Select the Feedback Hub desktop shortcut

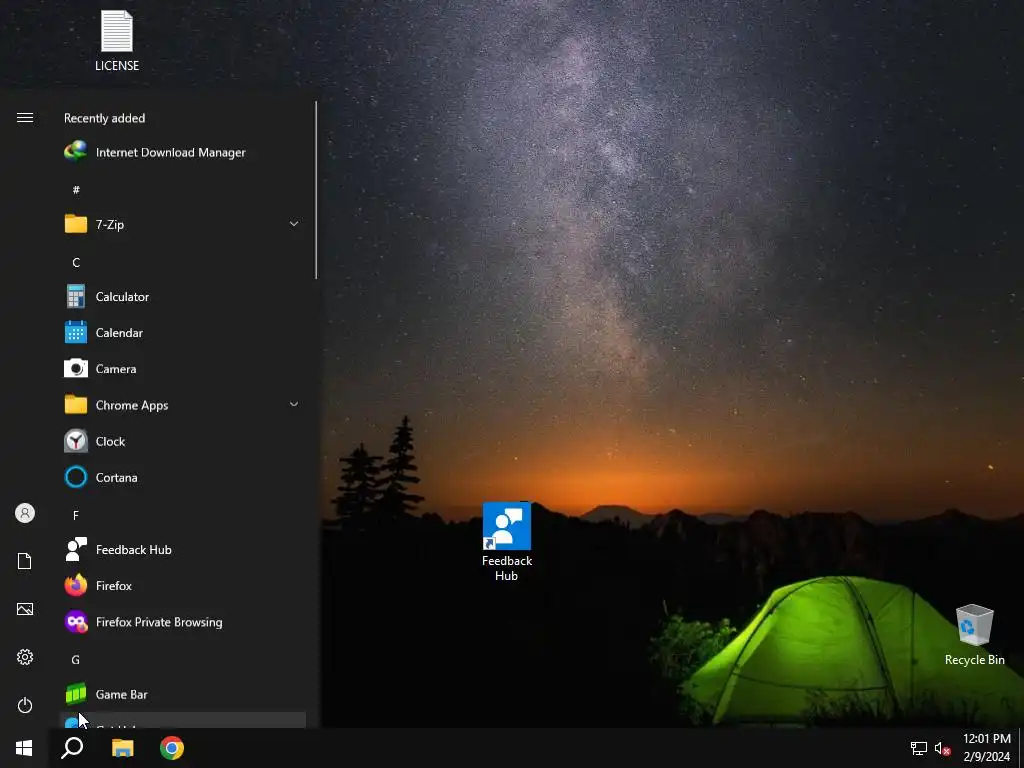(x=507, y=541)
